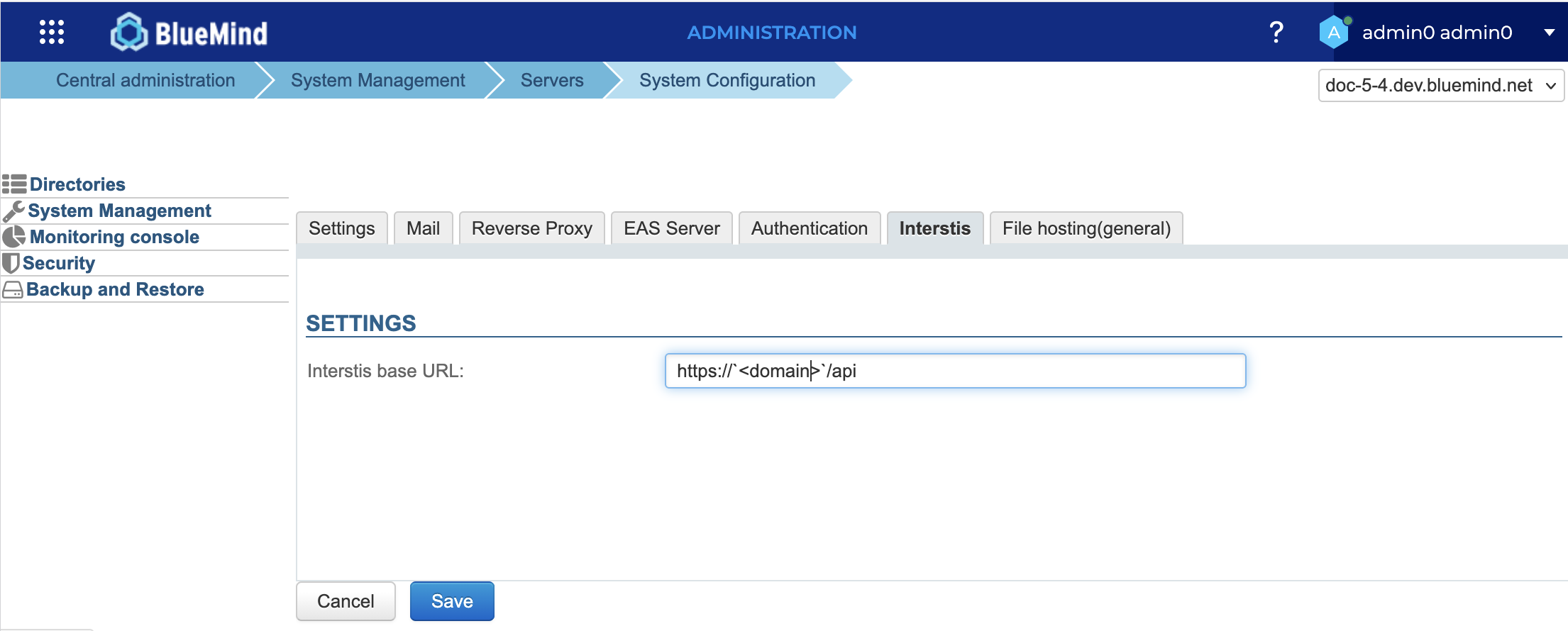Select the EAS Server tab
1568x631 pixels.
click(671, 228)
